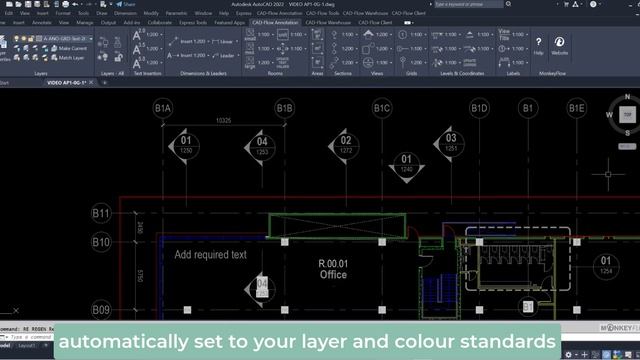The image size is (640, 360).
Task: Click the Linear dimension icon
Action: pos(216,42)
